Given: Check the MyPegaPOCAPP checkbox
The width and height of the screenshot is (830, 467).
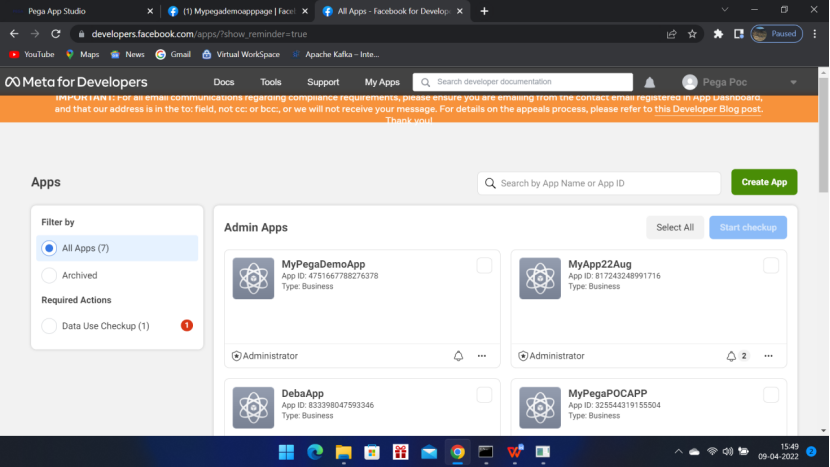Looking at the screenshot, I should click(x=771, y=394).
